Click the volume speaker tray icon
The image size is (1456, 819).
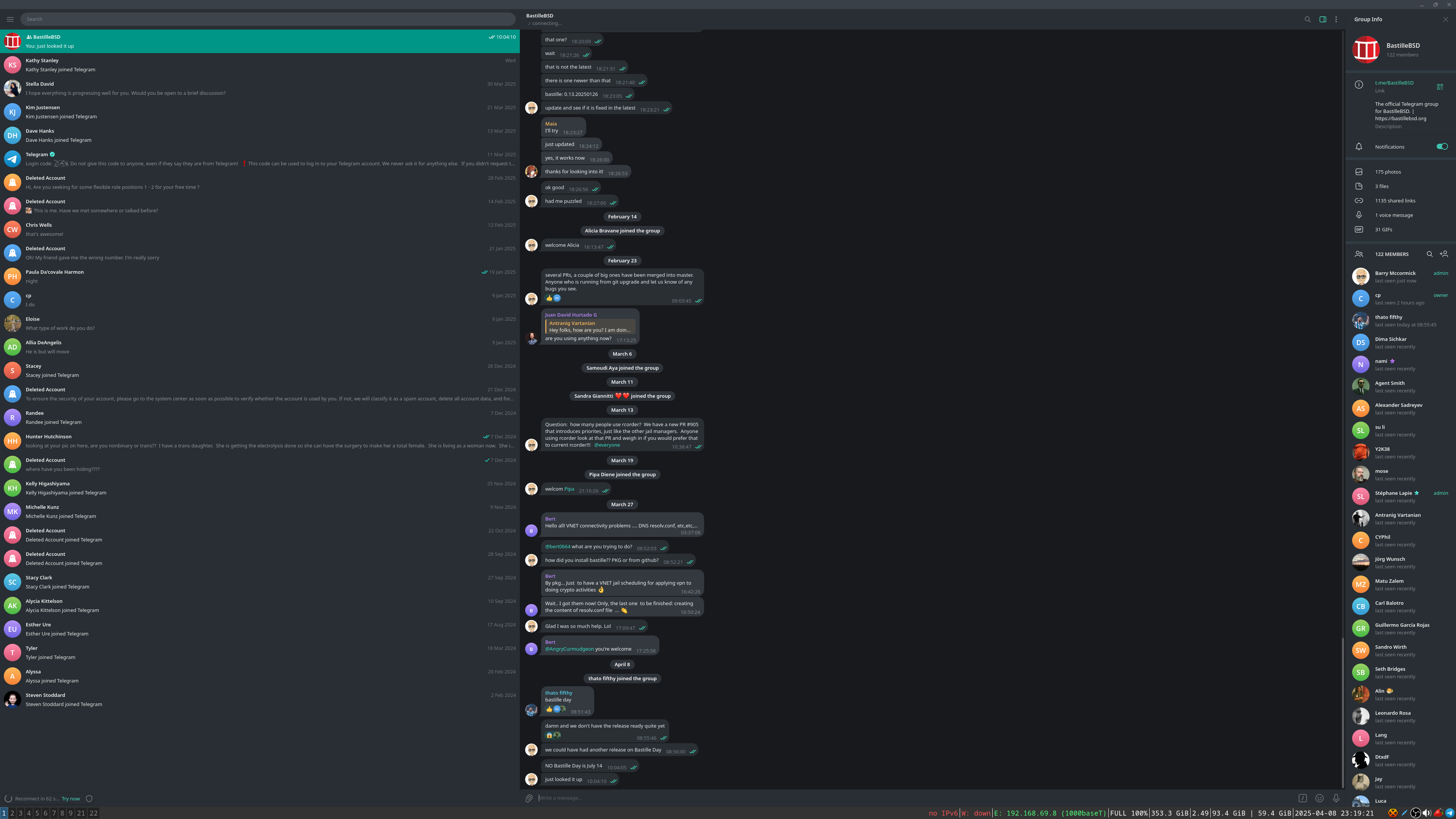[1426, 813]
